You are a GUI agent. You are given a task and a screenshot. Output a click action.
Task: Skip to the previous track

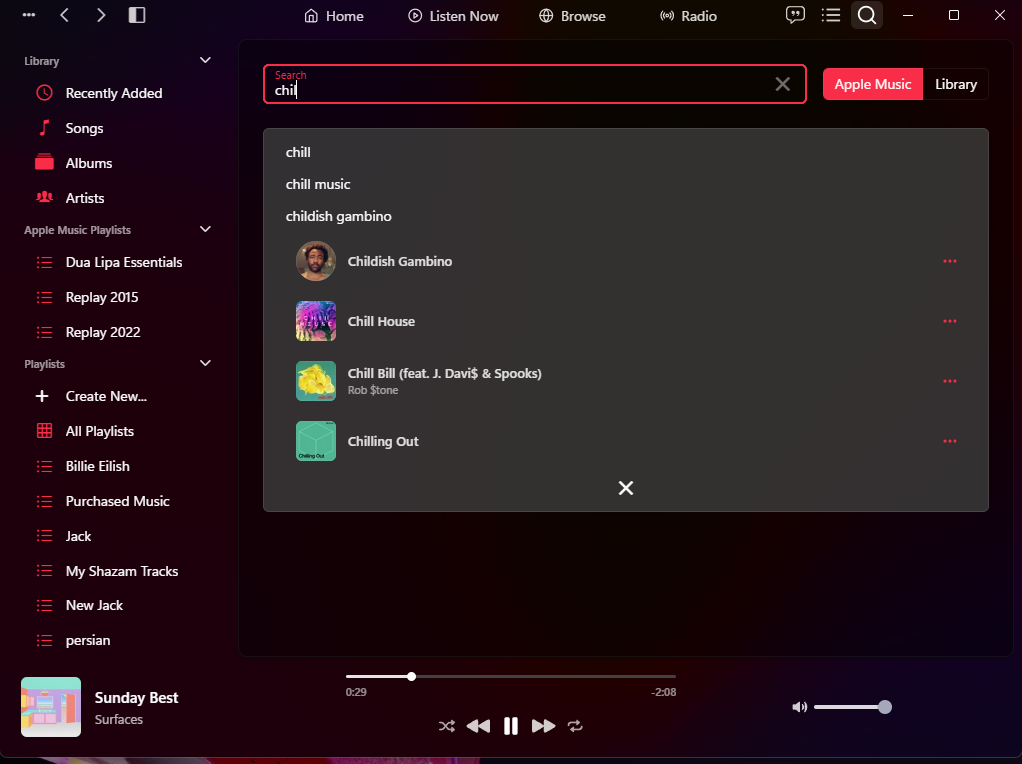478,726
